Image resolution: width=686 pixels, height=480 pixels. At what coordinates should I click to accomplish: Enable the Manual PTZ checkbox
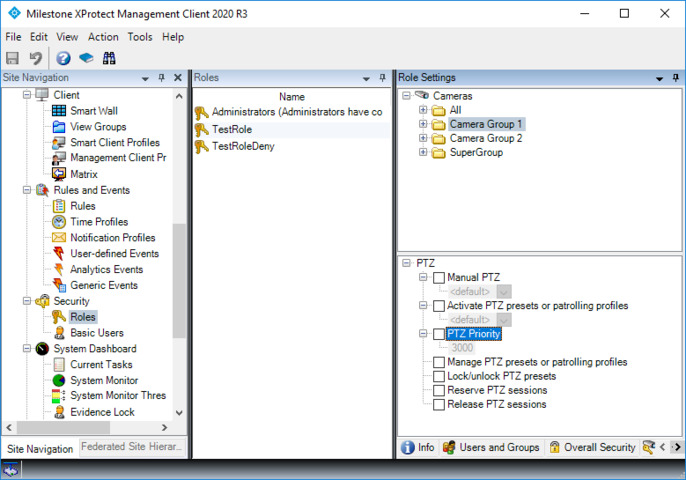tap(439, 277)
